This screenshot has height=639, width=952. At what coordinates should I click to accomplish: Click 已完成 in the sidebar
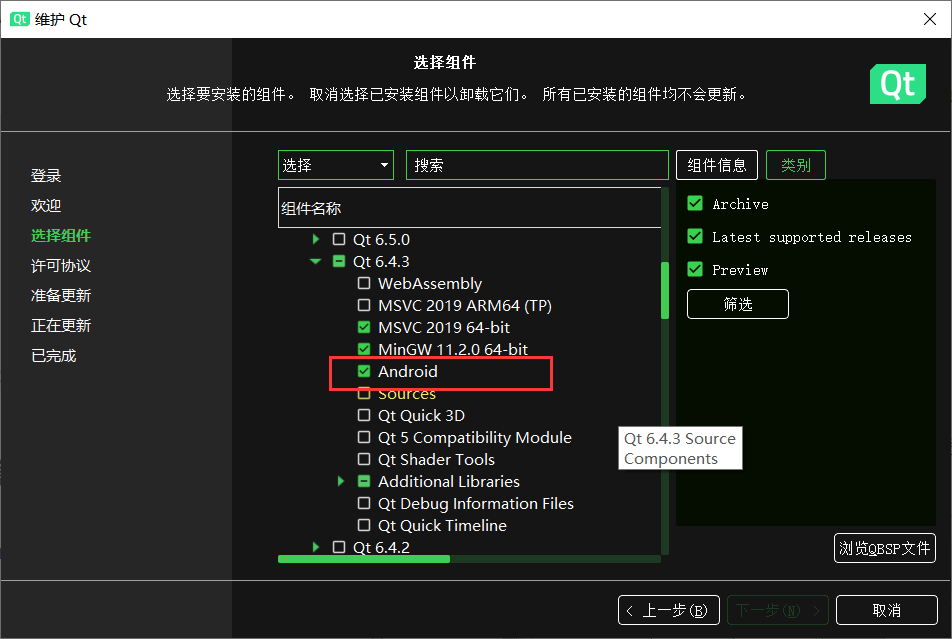(x=53, y=356)
